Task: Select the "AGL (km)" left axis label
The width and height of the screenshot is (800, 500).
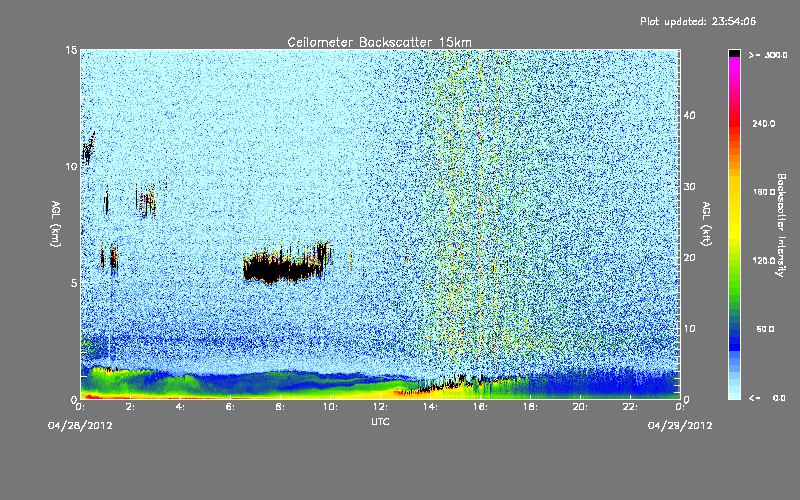Action: click(x=56, y=223)
